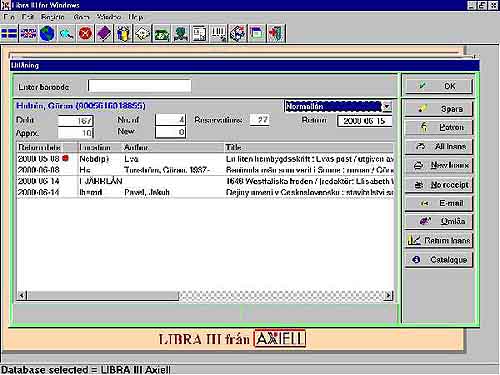The height and width of the screenshot is (375, 500).
Task: Click the small window toolbar icon
Action: tap(256, 34)
